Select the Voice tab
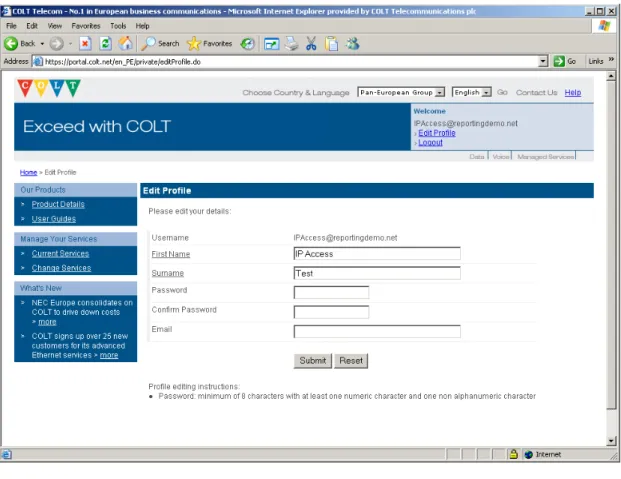This screenshot has height=479, width=621. (x=501, y=157)
